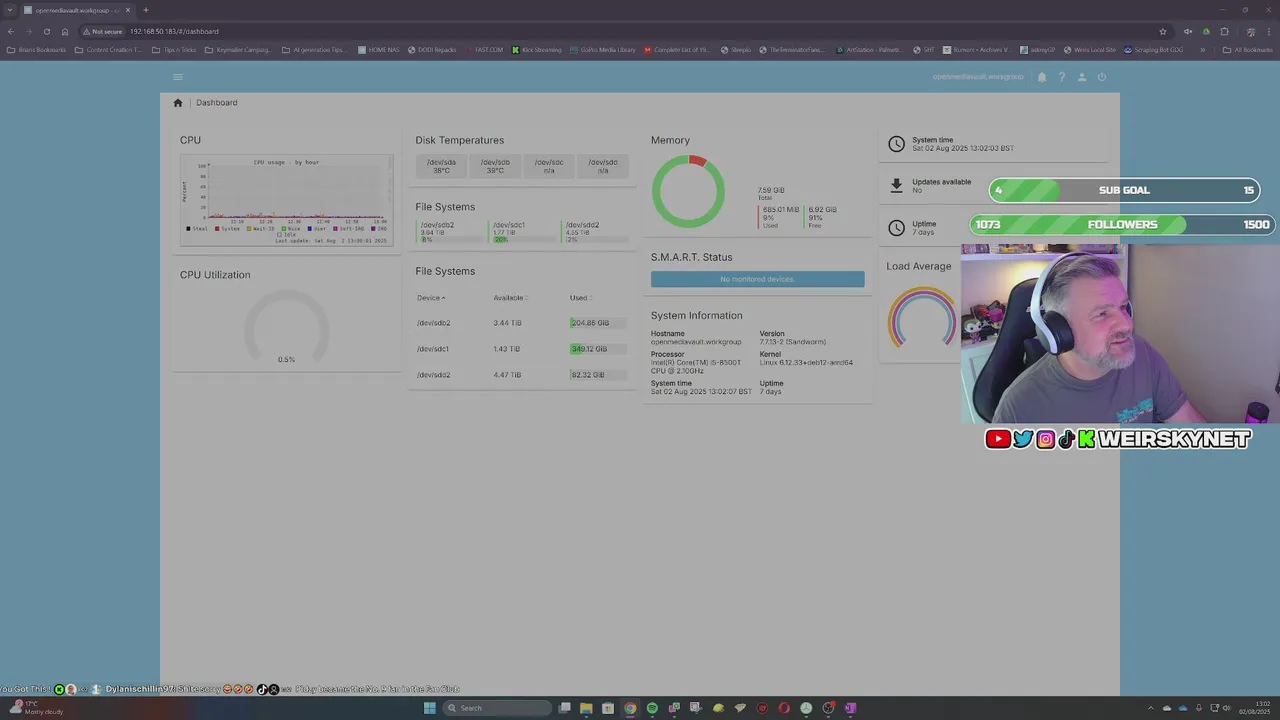1280x720 pixels.
Task: Open the taskbar clock and date
Action: pos(1254,708)
